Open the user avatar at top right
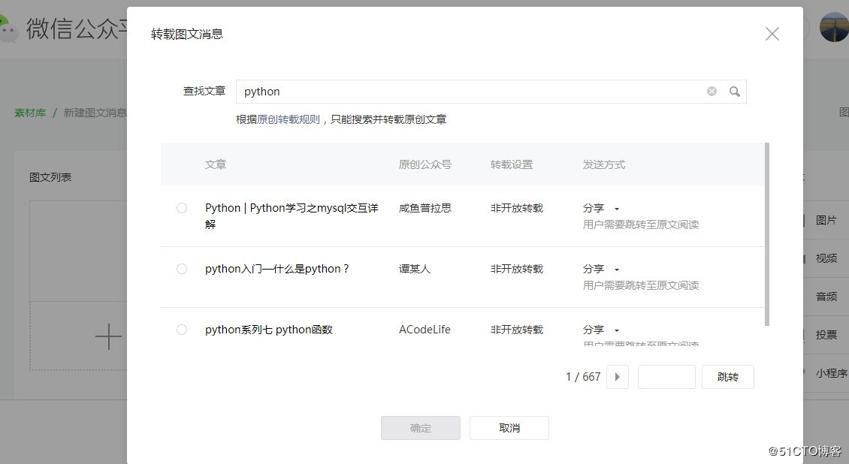Viewport: 849px width, 464px height. pyautogui.click(x=833, y=27)
